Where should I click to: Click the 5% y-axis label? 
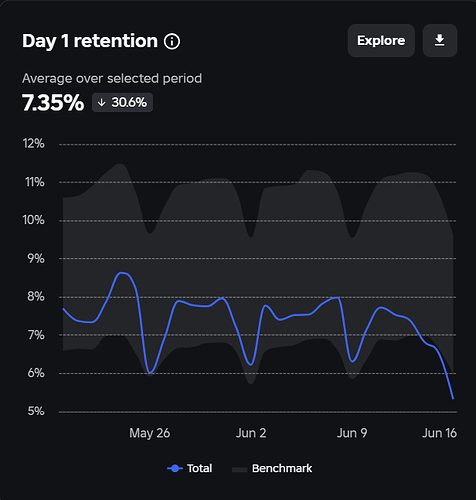pos(36,411)
